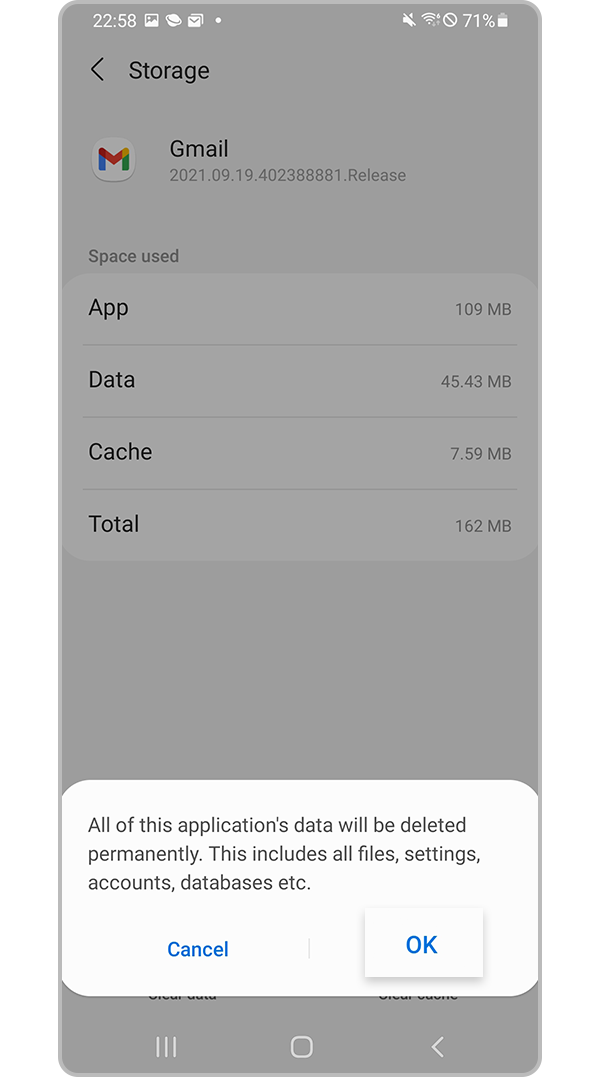Select the Cache 7.59 MB row
This screenshot has height=1077, width=600.
tap(300, 453)
